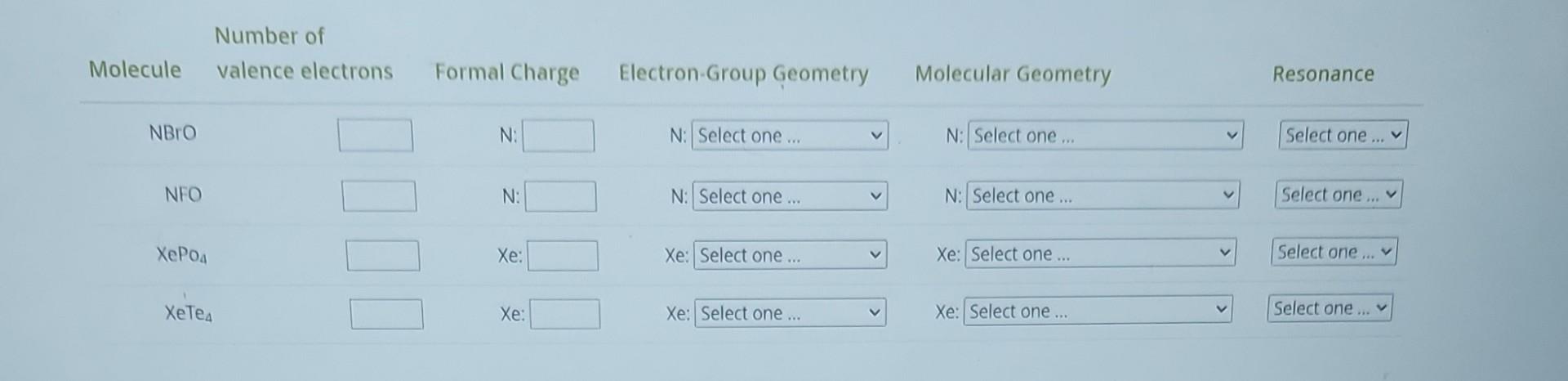
Task: Open XeTe4 electron-group geometry dropdown
Action: (x=790, y=313)
